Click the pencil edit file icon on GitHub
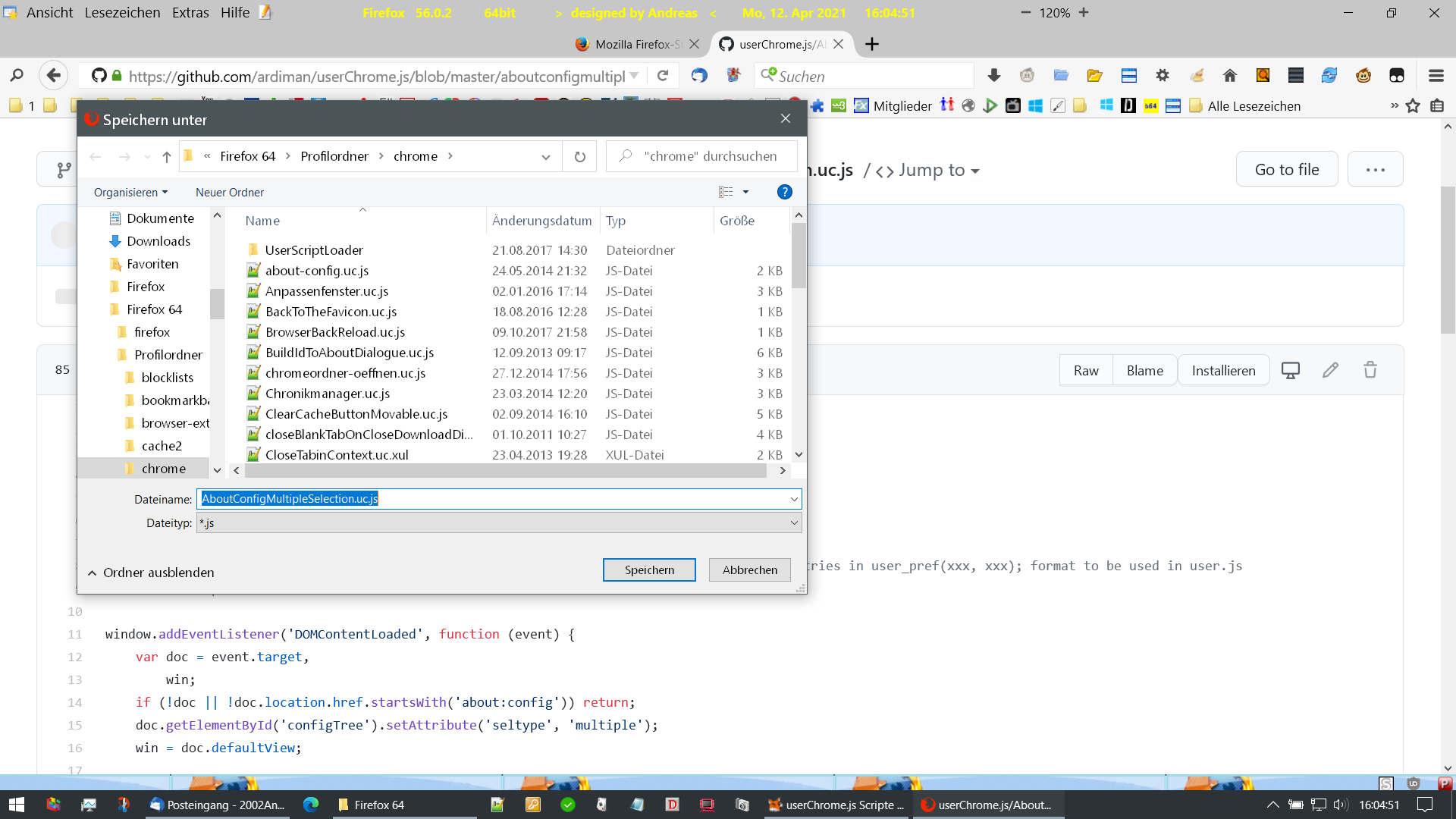 coord(1330,370)
